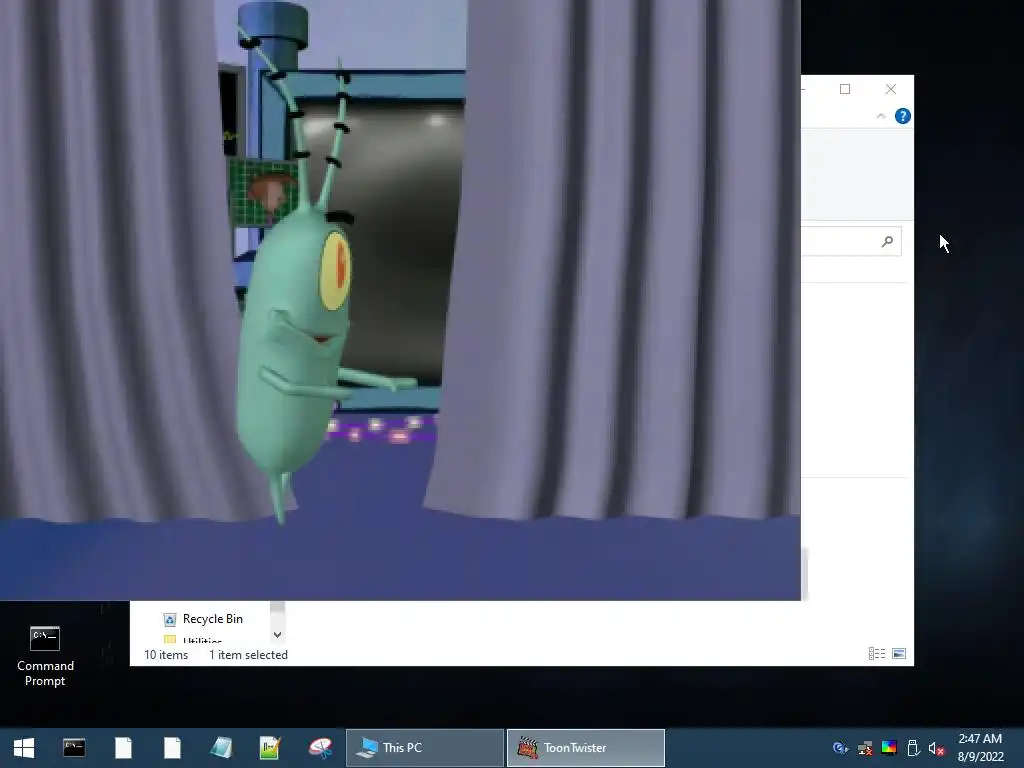Image resolution: width=1024 pixels, height=768 pixels.
Task: Open the muted volume tray icon
Action: [936, 748]
